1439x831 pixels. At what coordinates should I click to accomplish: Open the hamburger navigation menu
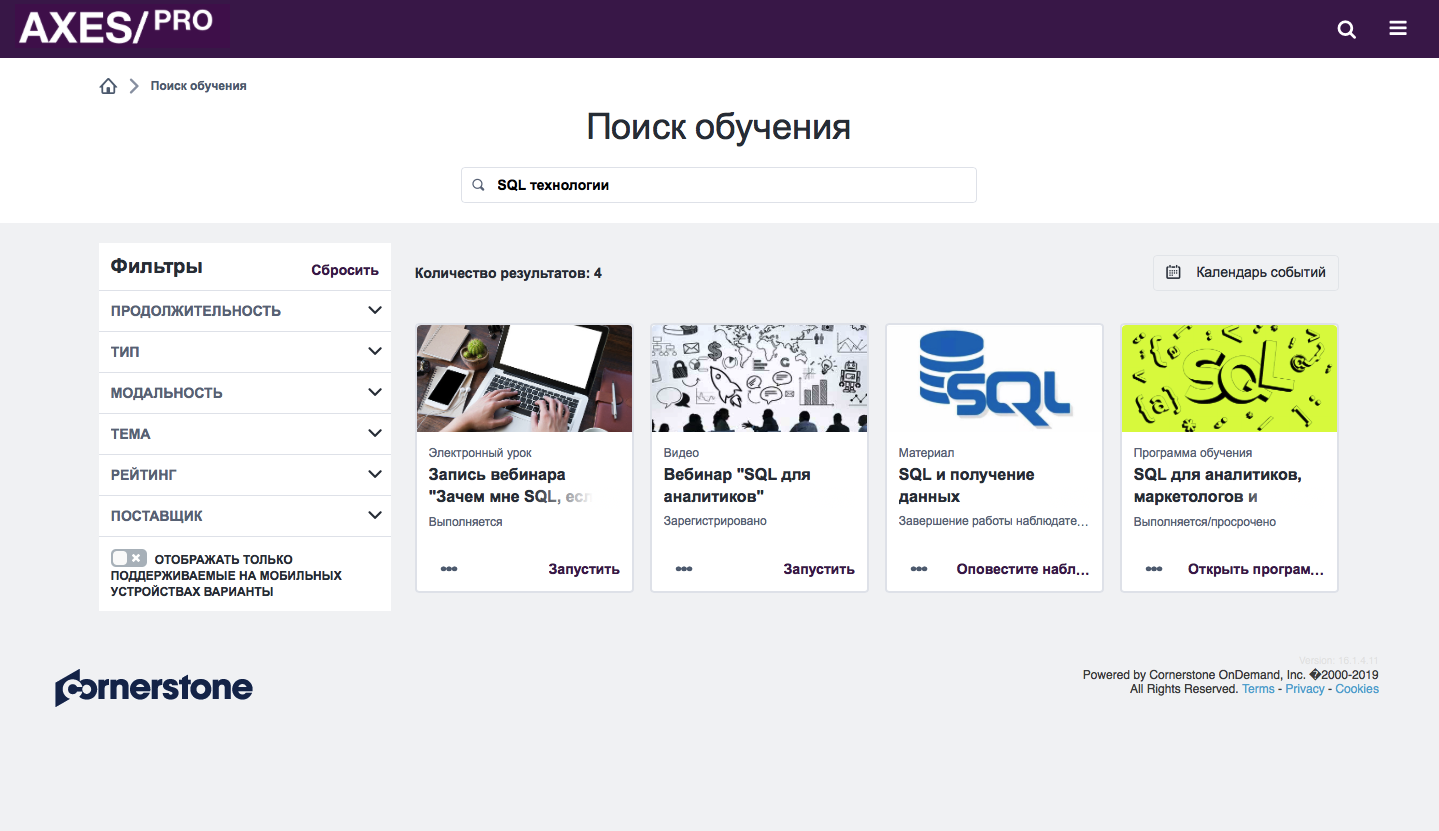pyautogui.click(x=1398, y=28)
